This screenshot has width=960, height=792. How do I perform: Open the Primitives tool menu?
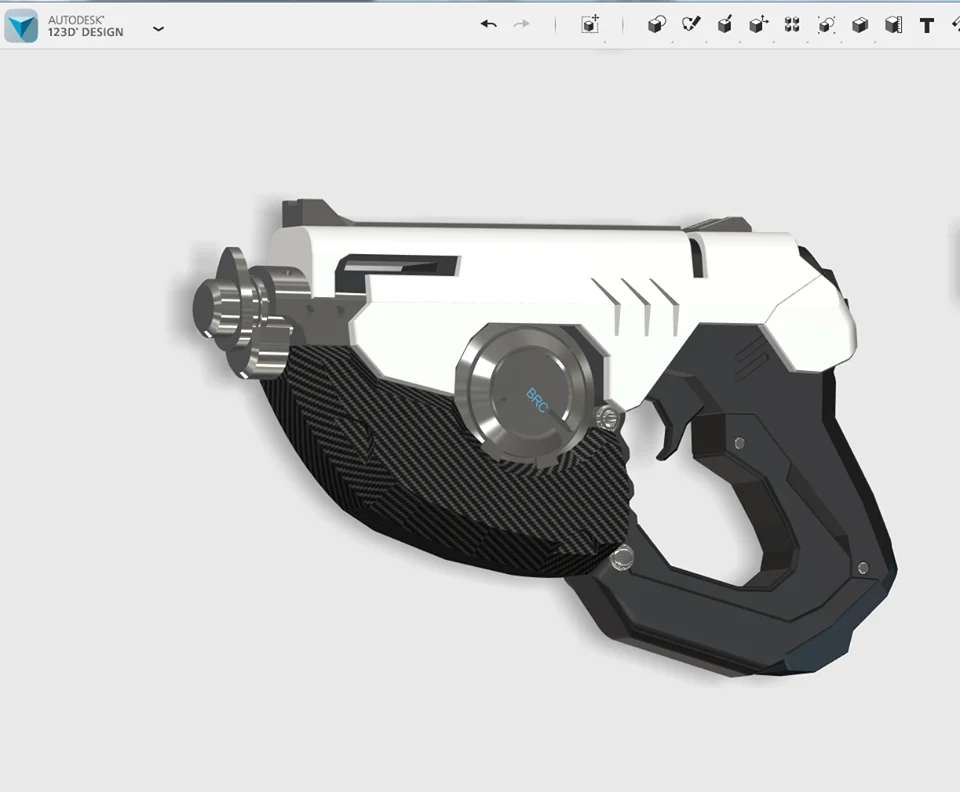click(x=657, y=24)
